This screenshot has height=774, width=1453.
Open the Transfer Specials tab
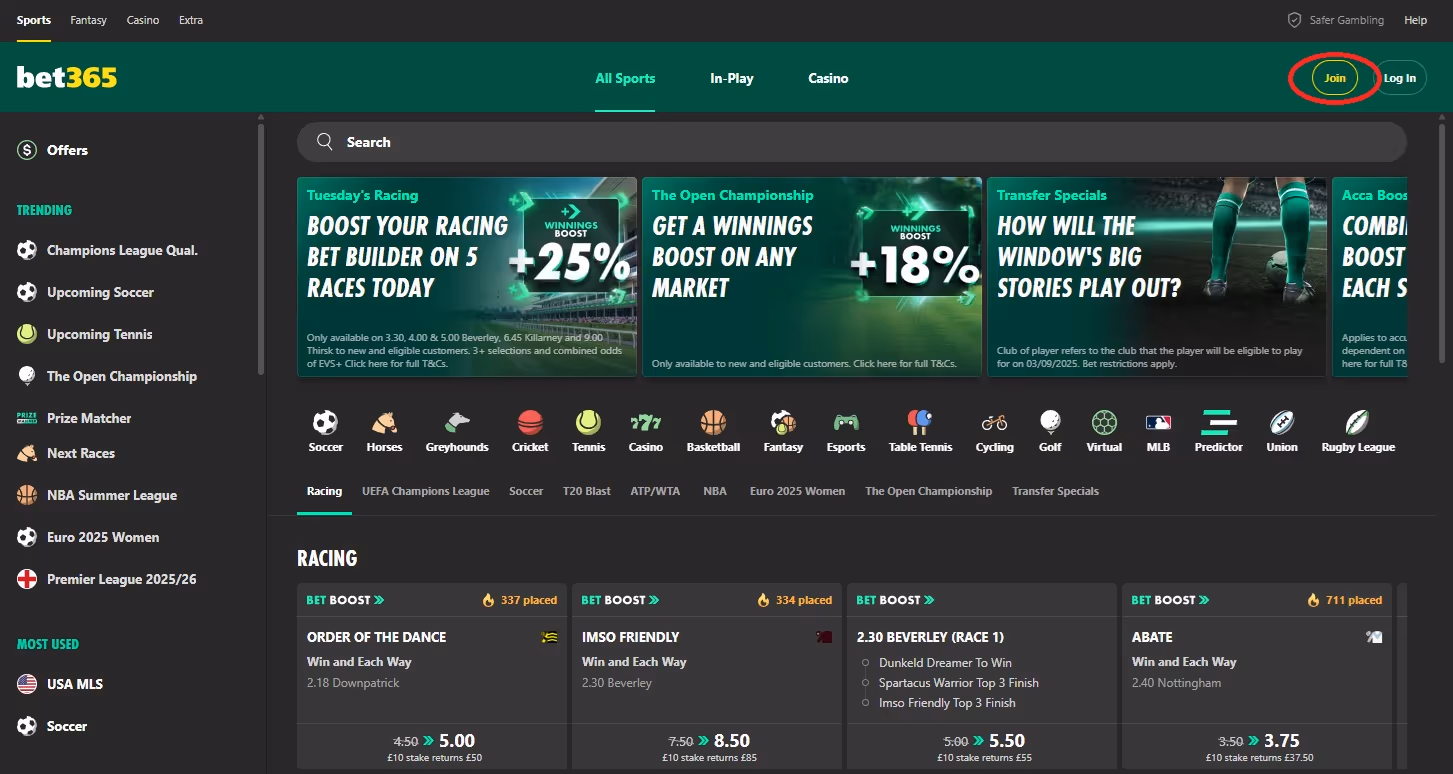click(x=1055, y=491)
